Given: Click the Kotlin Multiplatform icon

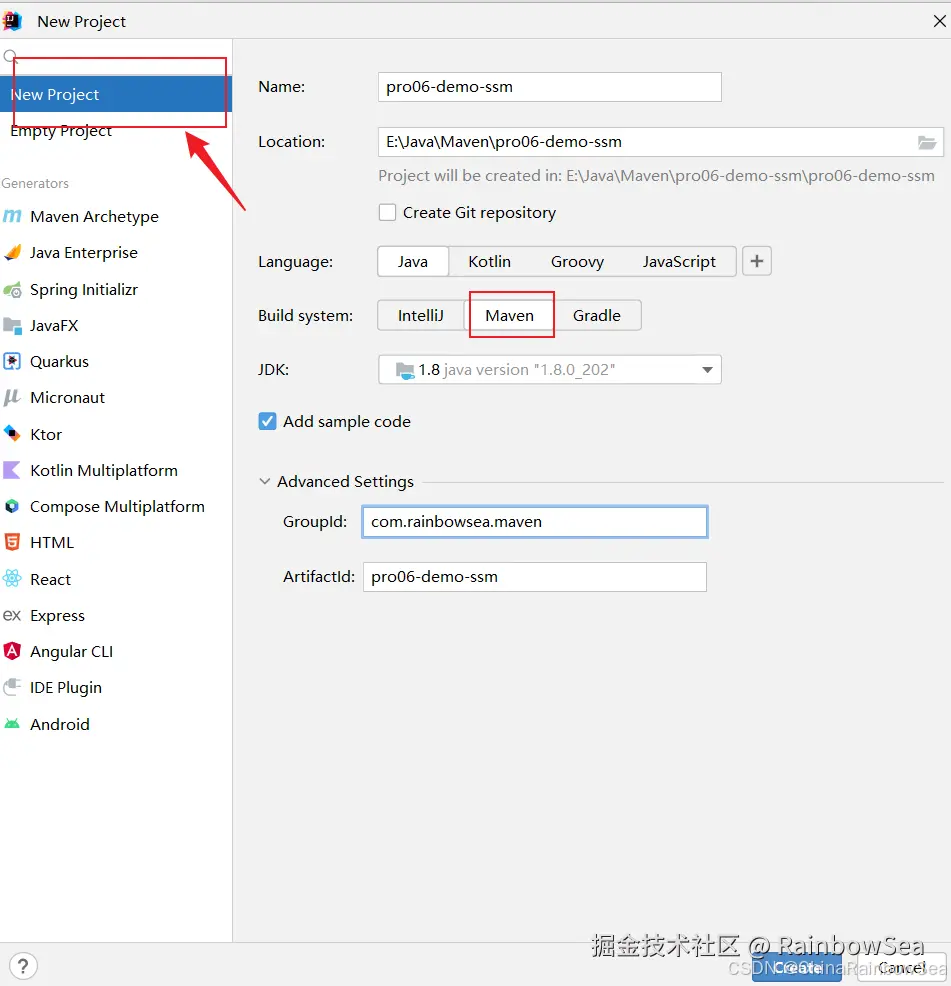Looking at the screenshot, I should (x=12, y=470).
